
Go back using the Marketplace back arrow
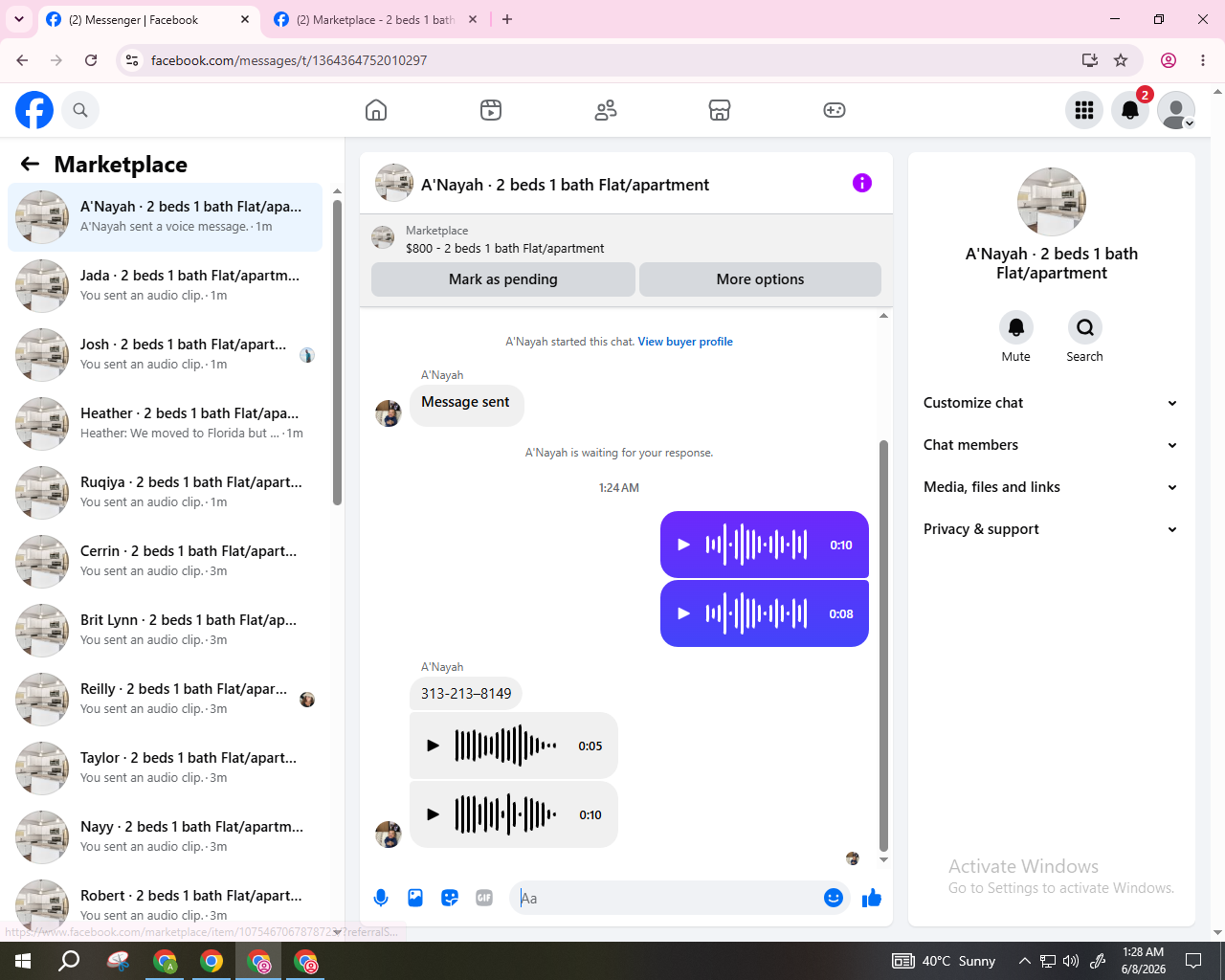click(30, 164)
